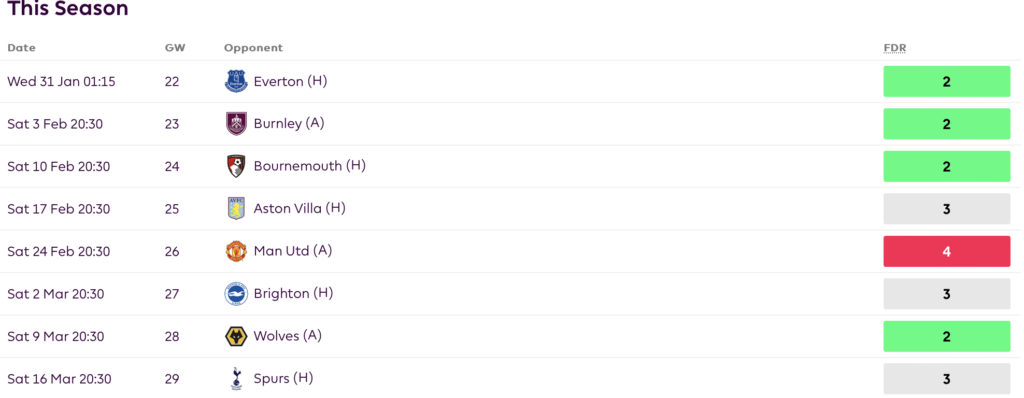
Task: Click the Sat 3 Feb 20:30 date
Action: pyautogui.click(x=55, y=124)
